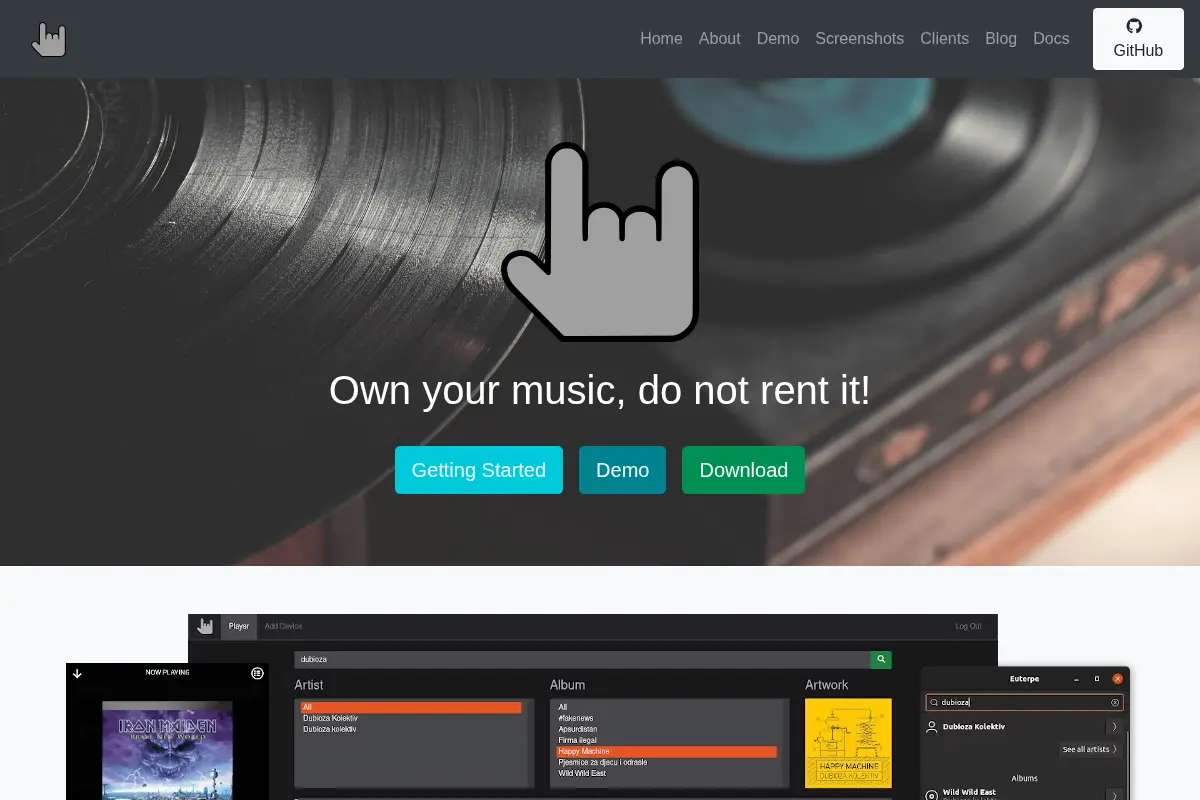The height and width of the screenshot is (800, 1200).
Task: Go to the Home nav item
Action: coord(661,39)
